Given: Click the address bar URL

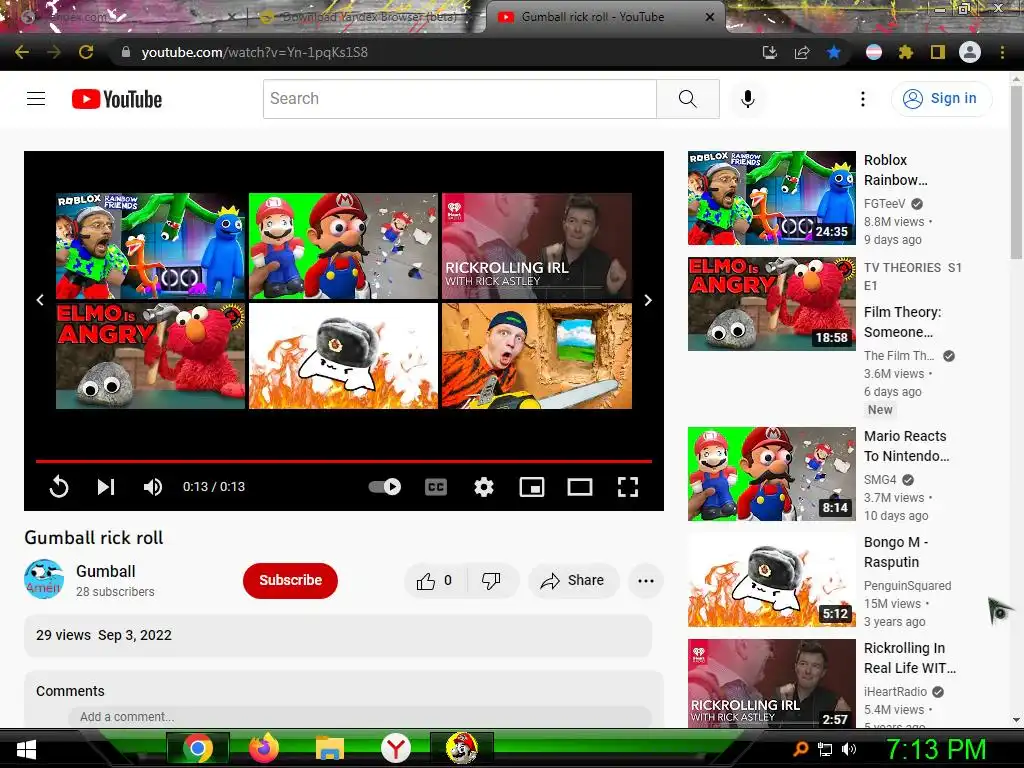Looking at the screenshot, I should (255, 52).
